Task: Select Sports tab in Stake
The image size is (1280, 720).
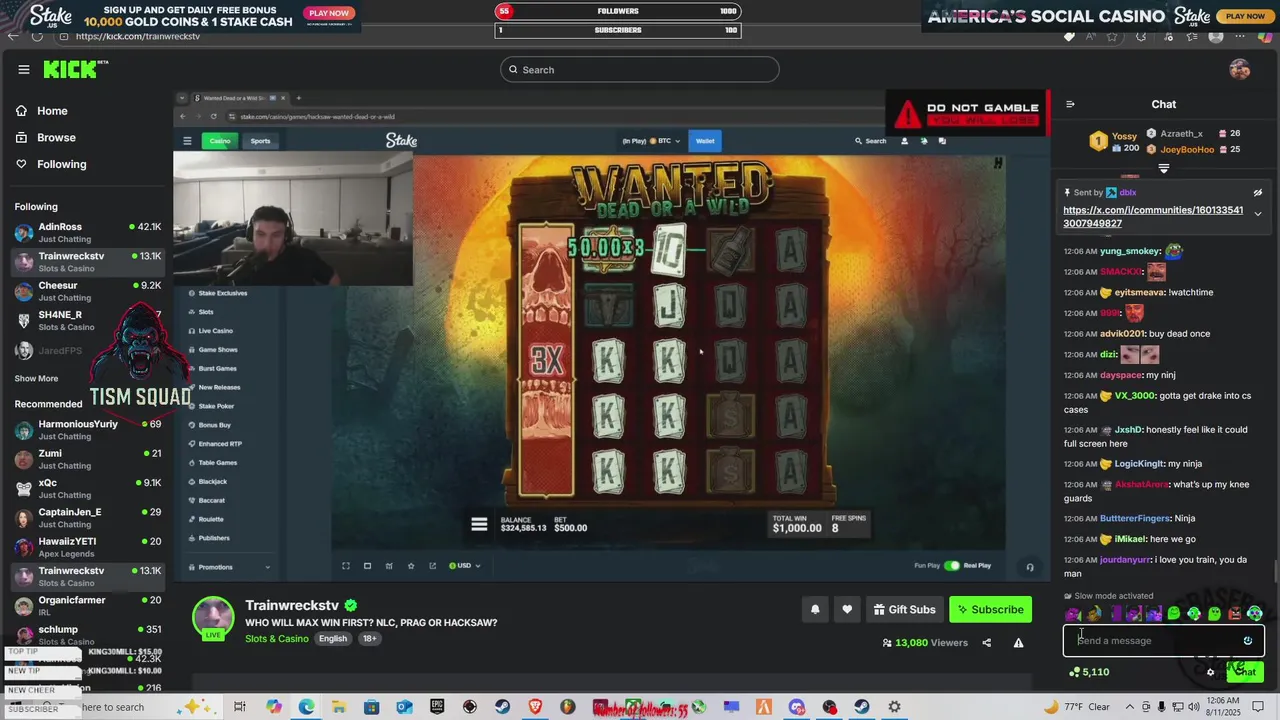Action: point(260,141)
